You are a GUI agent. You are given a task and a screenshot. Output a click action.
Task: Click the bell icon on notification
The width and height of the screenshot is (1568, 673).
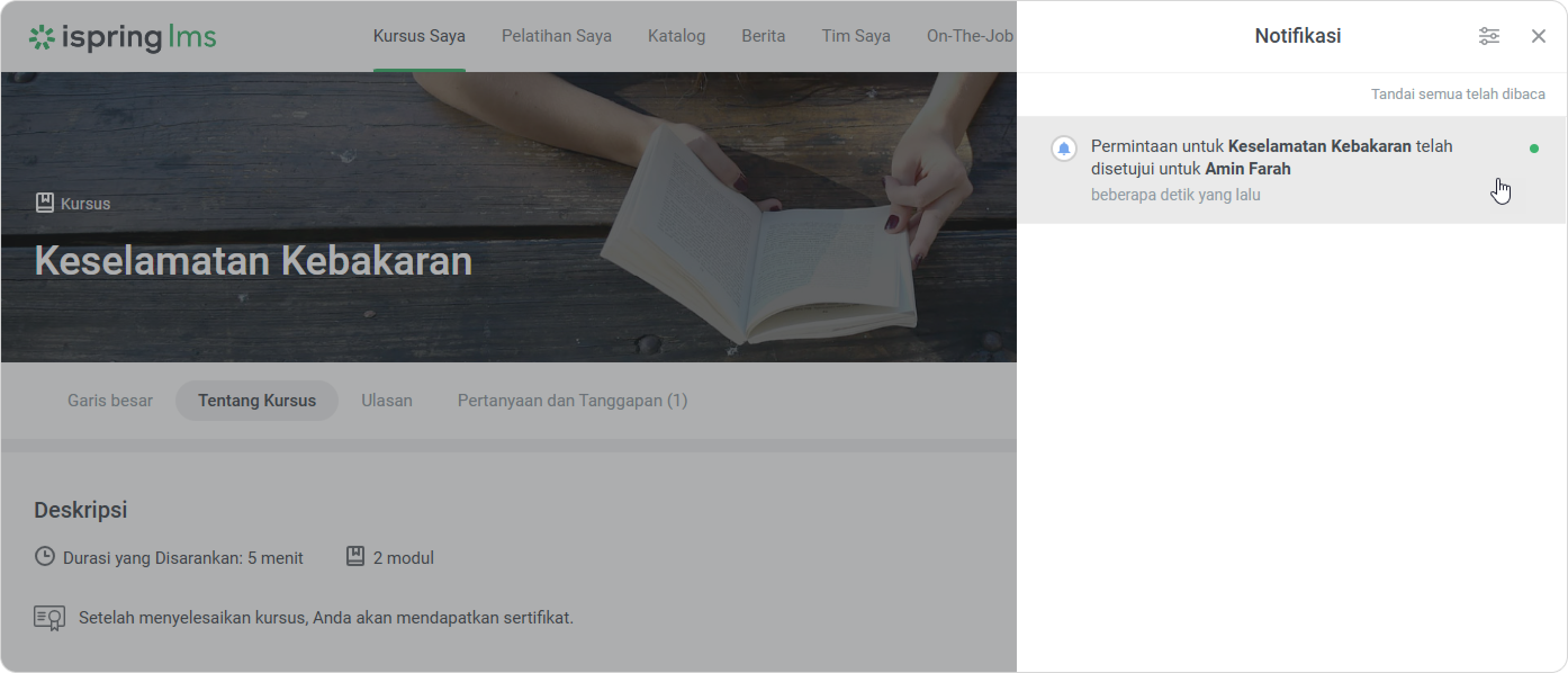click(x=1064, y=149)
